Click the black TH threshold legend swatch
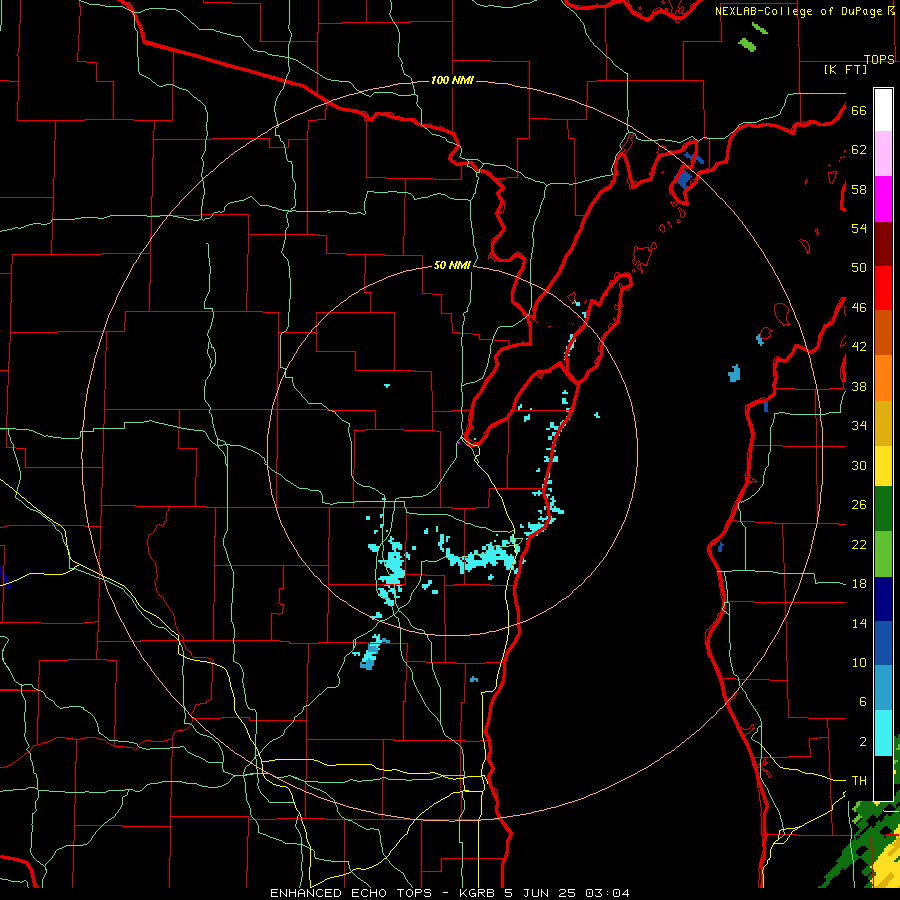Screen dimensions: 900x900 tap(883, 778)
